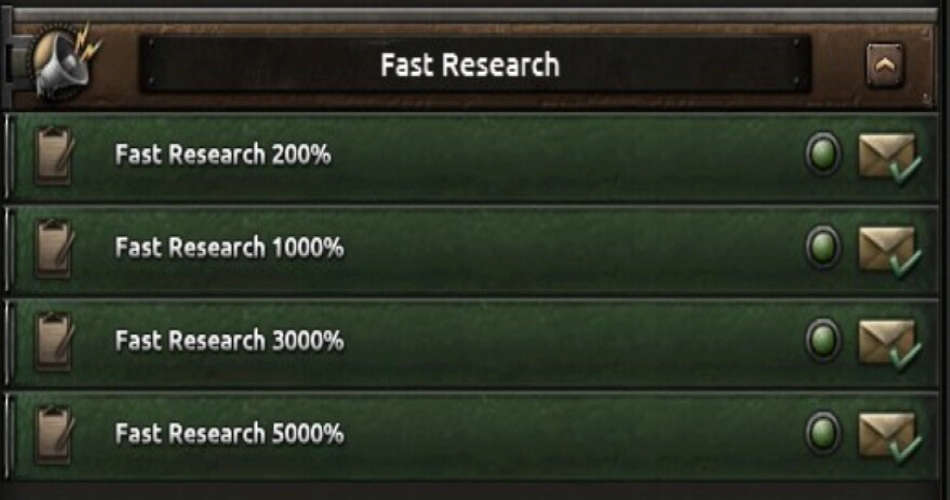Screen dimensions: 950x500
Task: Choose the Fast Research 3000% label
Action: click(x=229, y=341)
